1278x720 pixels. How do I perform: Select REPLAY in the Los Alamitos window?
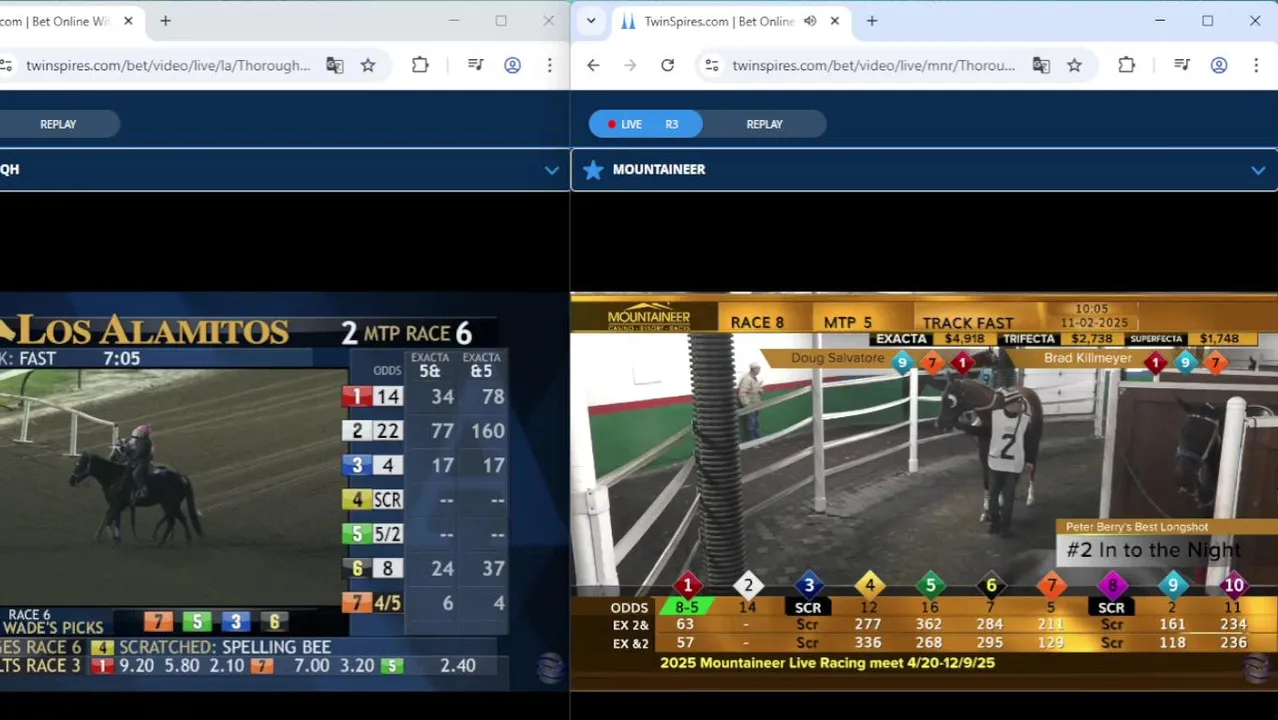coord(58,124)
